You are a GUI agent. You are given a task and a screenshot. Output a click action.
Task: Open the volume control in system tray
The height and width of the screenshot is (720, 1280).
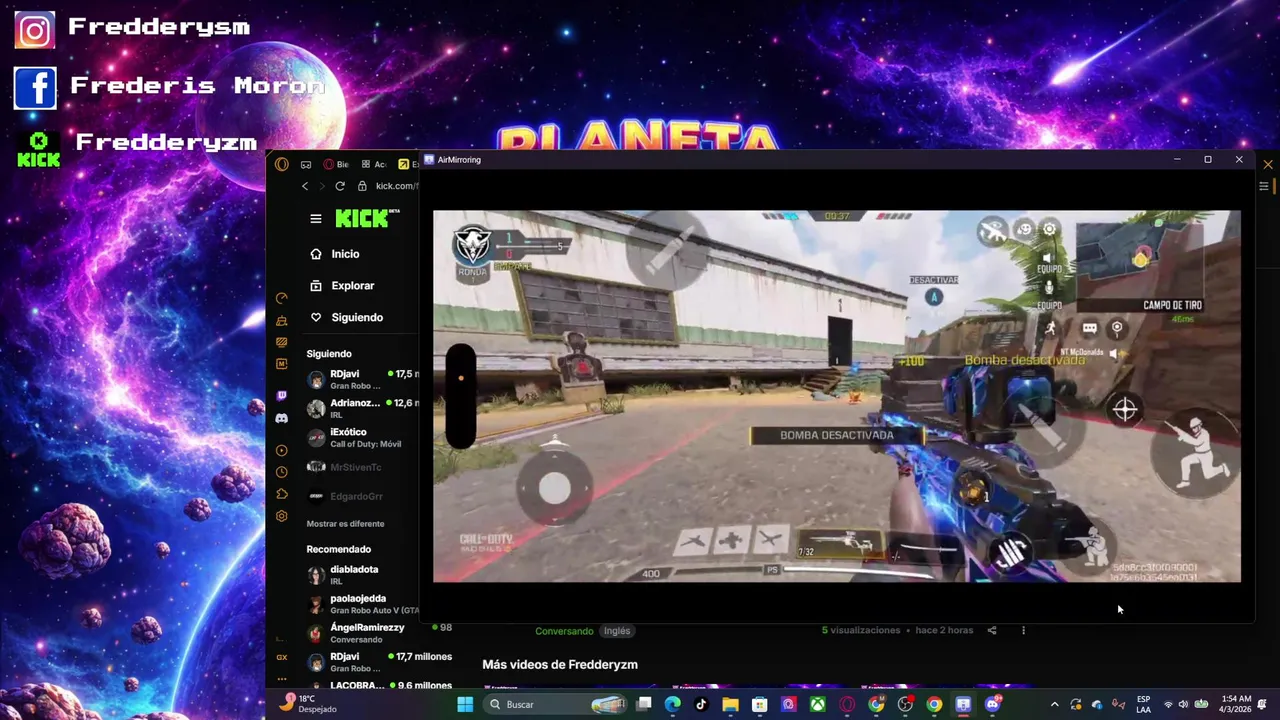pos(1184,704)
